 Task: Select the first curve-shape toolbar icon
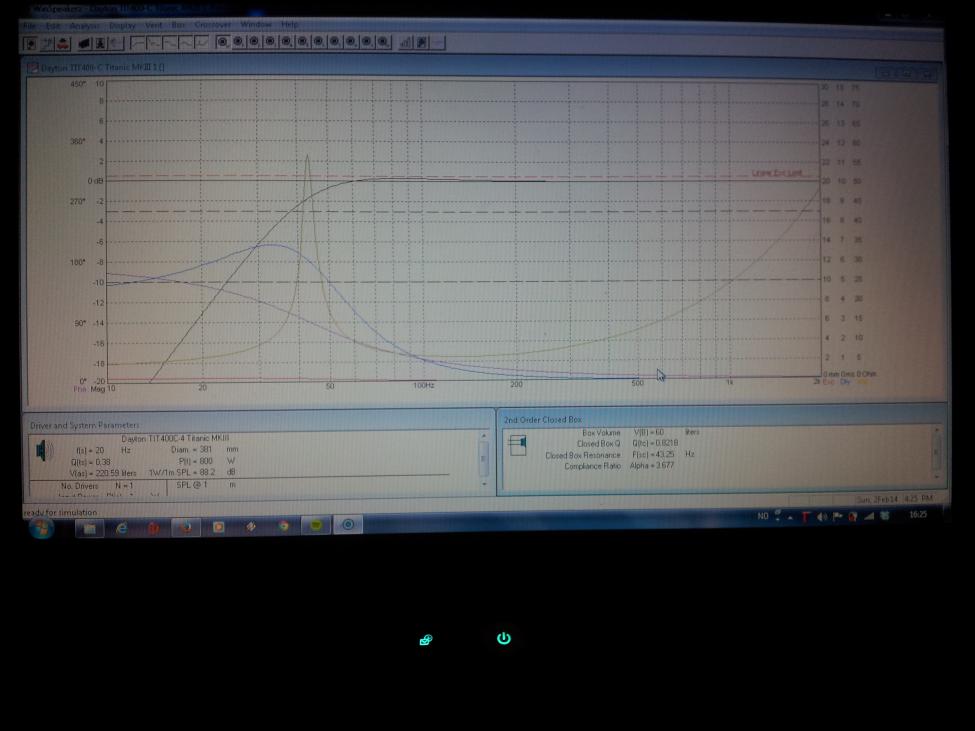pos(137,42)
